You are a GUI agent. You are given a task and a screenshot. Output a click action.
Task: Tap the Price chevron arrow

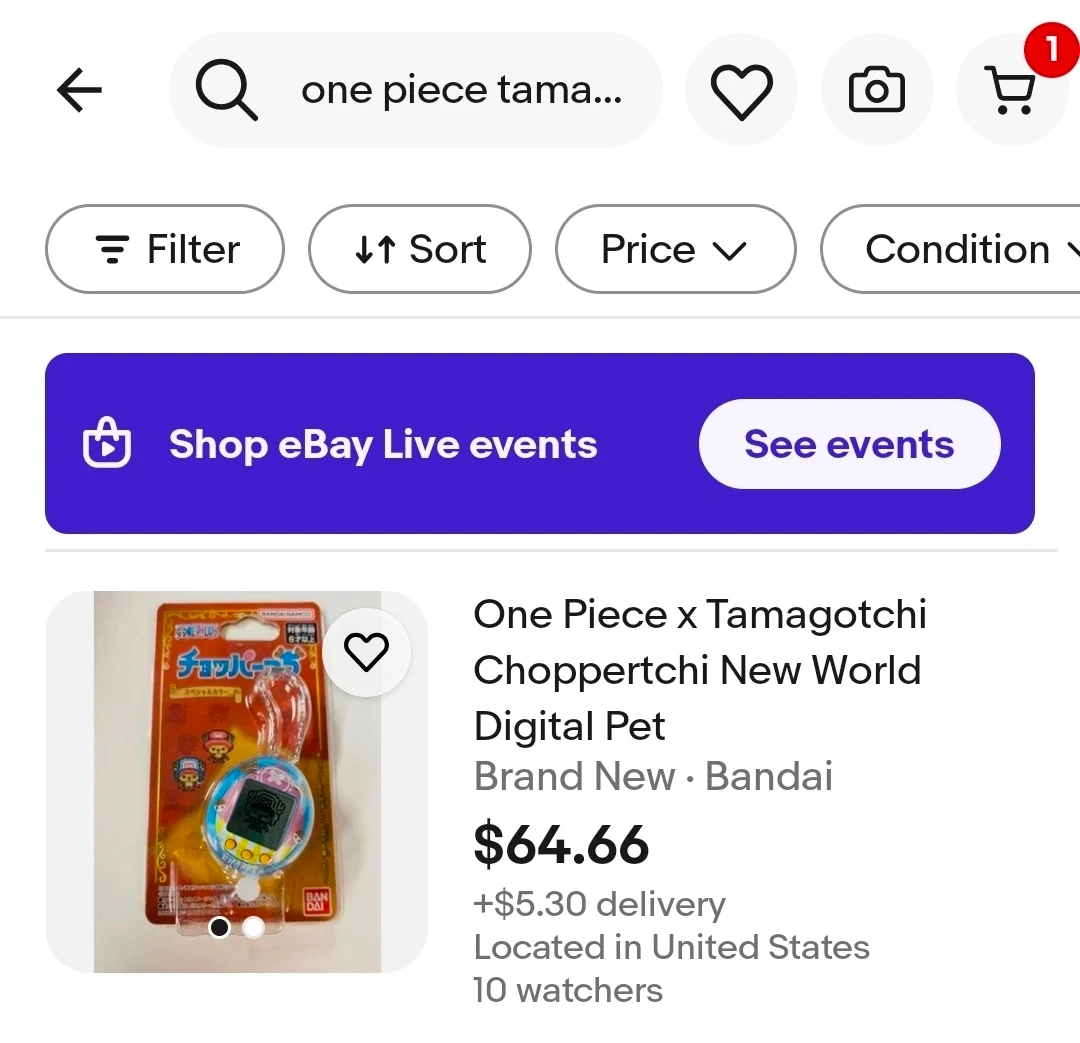coord(731,250)
